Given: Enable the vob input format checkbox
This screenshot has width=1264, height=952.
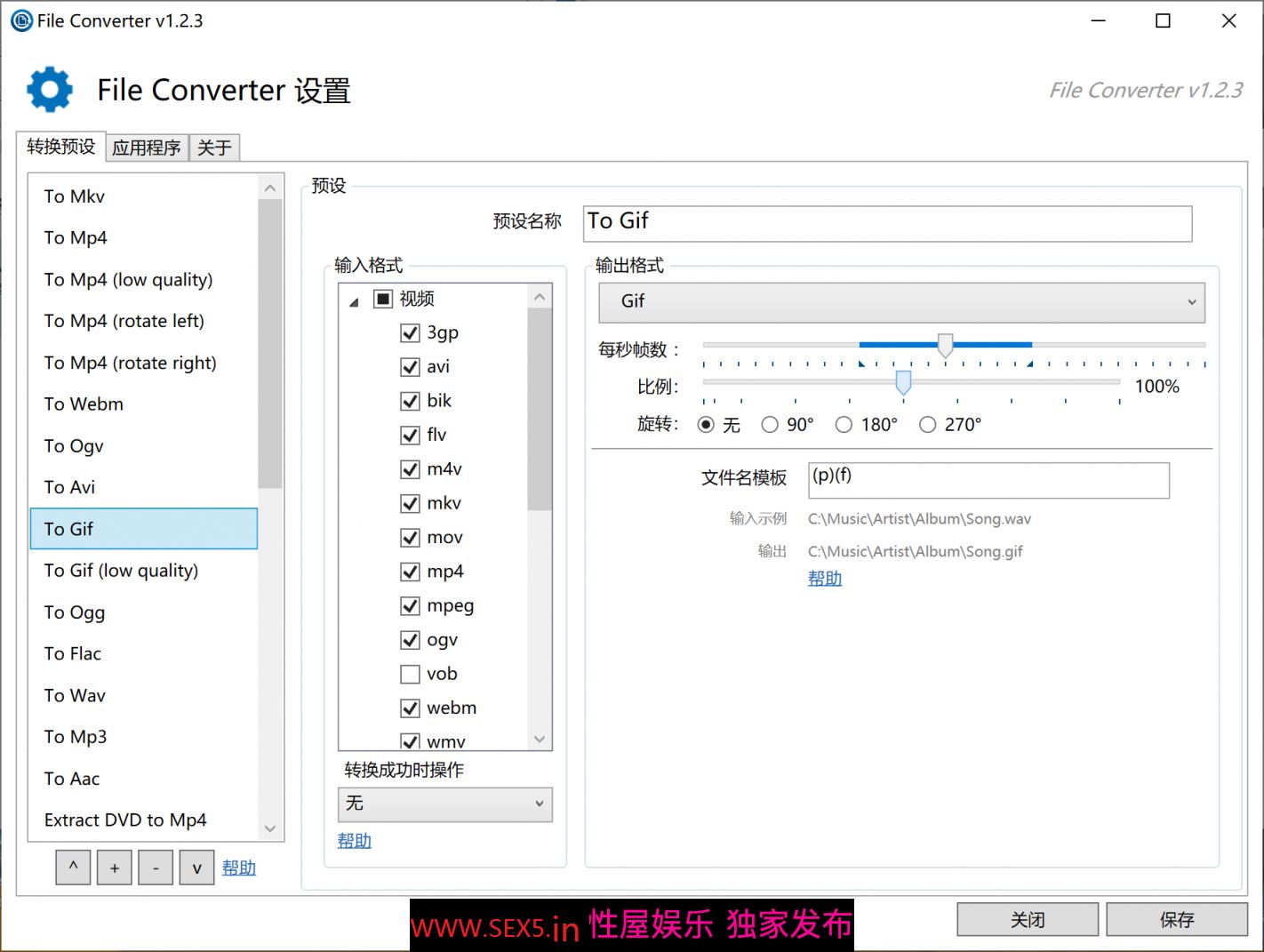Looking at the screenshot, I should [x=410, y=675].
